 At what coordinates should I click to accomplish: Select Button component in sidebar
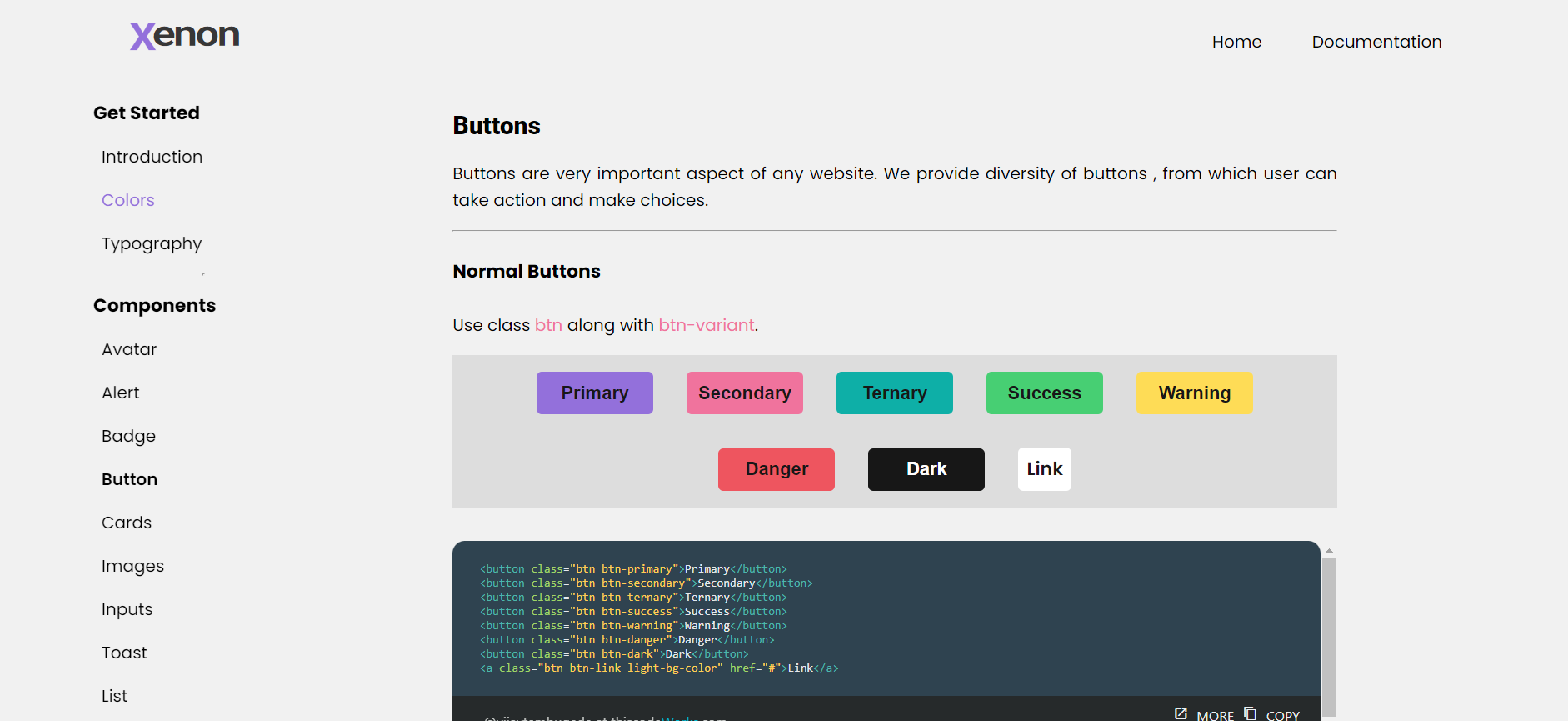point(129,479)
